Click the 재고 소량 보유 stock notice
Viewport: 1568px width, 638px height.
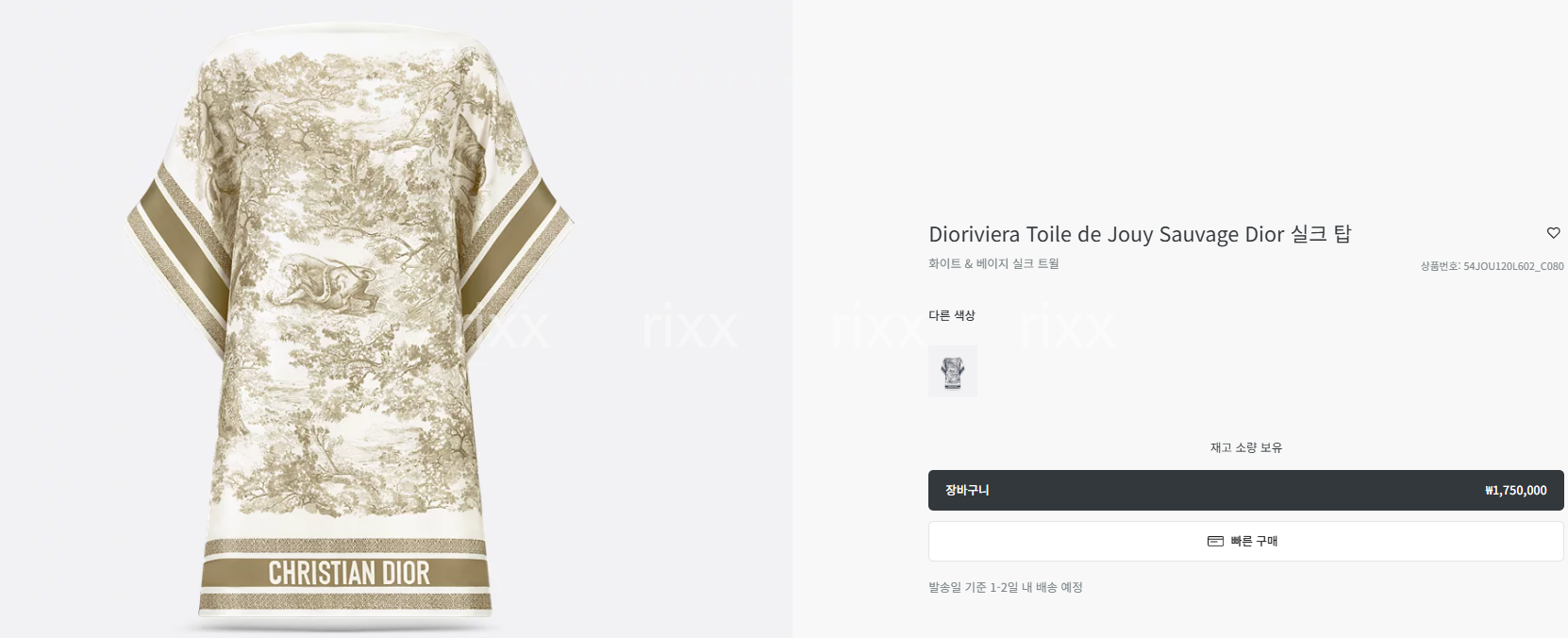coord(1245,447)
